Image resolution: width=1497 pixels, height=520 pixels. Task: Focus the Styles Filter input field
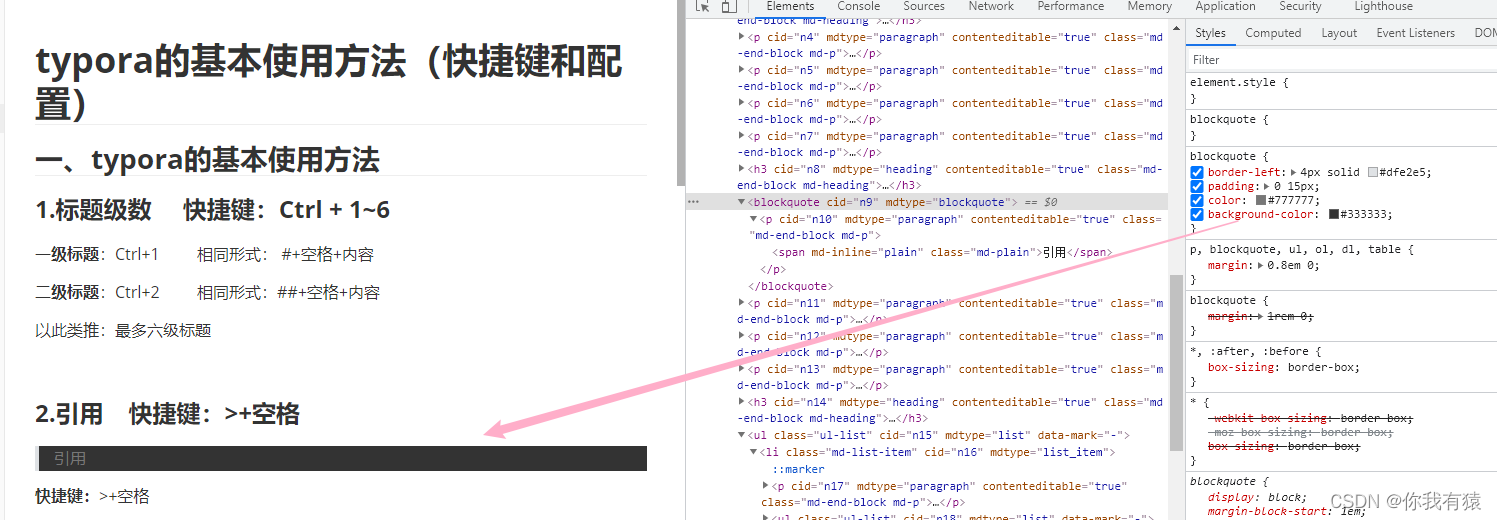point(1340,60)
